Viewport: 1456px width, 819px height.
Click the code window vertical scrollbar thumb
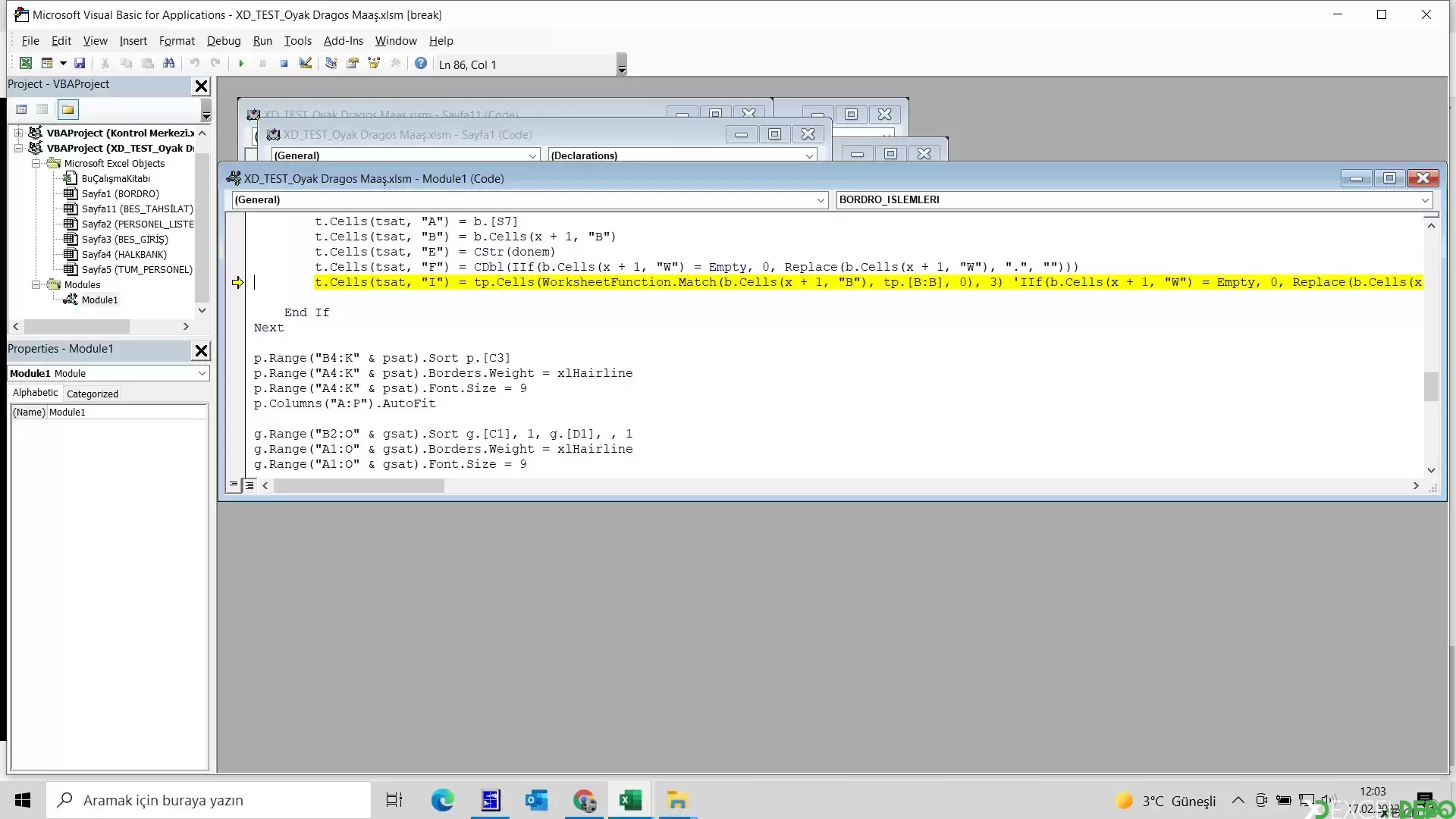pyautogui.click(x=1431, y=387)
